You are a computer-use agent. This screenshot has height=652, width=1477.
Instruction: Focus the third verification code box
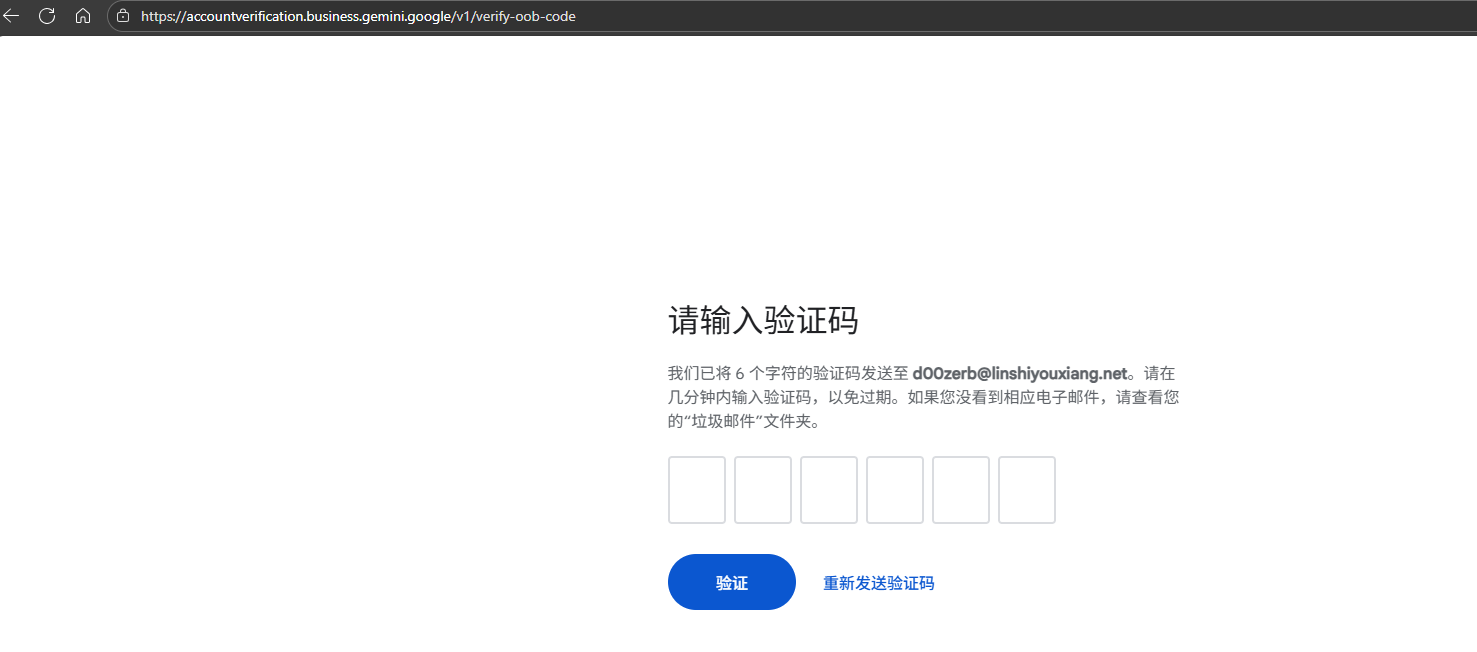point(828,490)
